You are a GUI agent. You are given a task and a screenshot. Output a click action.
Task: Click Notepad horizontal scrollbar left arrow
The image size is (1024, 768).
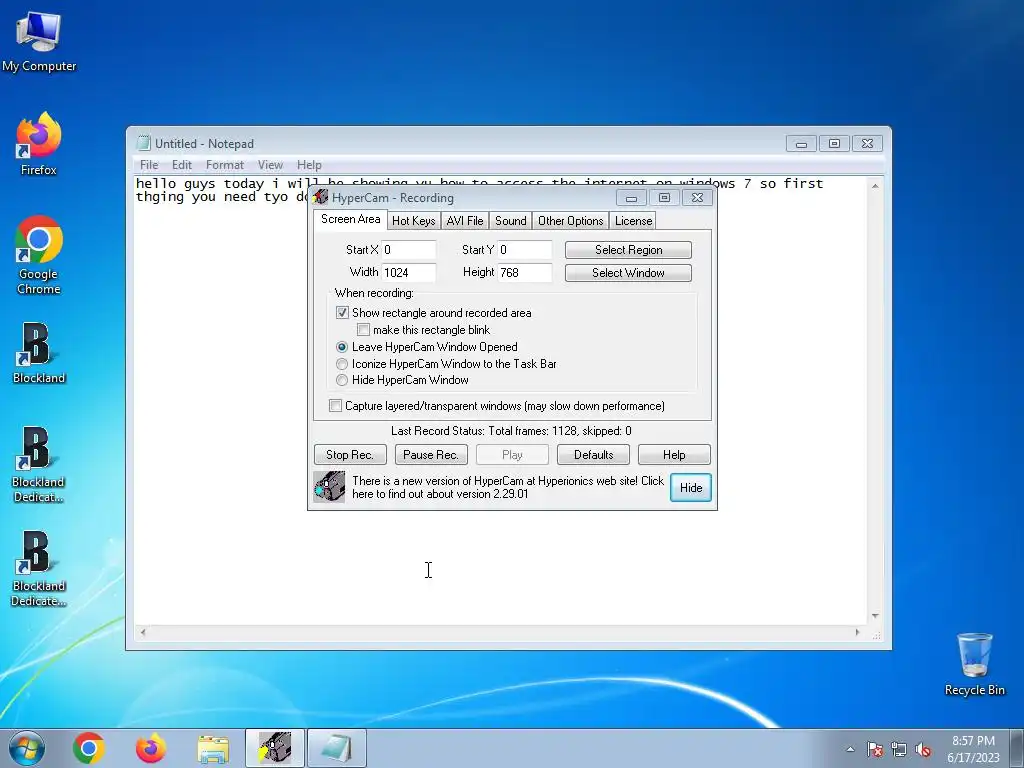click(x=143, y=632)
